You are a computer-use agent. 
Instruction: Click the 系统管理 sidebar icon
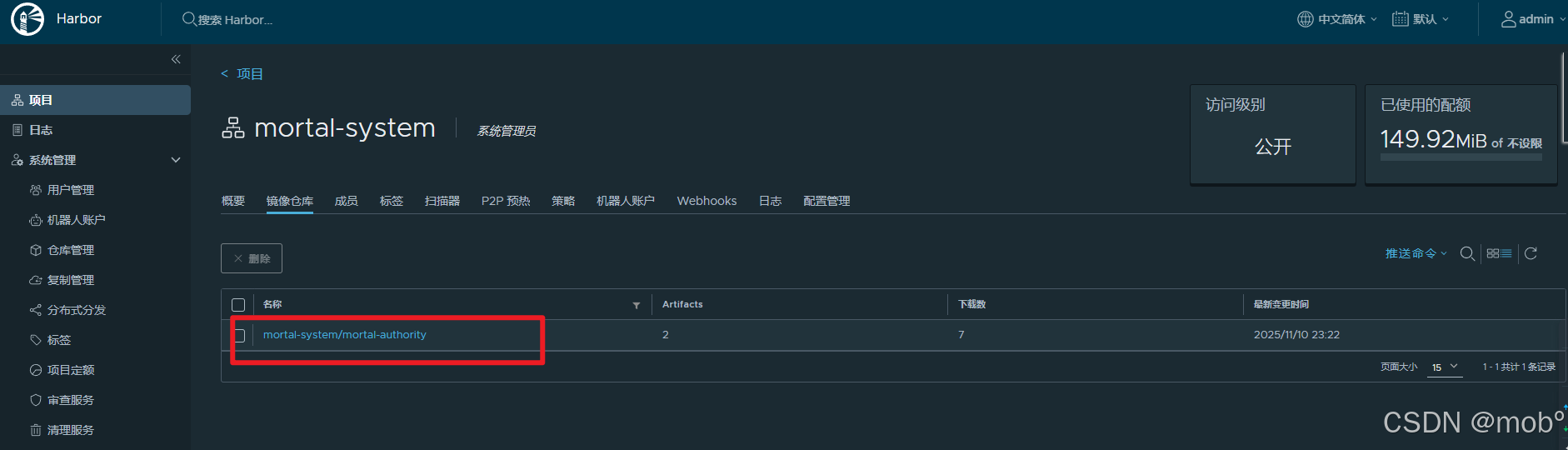17,160
